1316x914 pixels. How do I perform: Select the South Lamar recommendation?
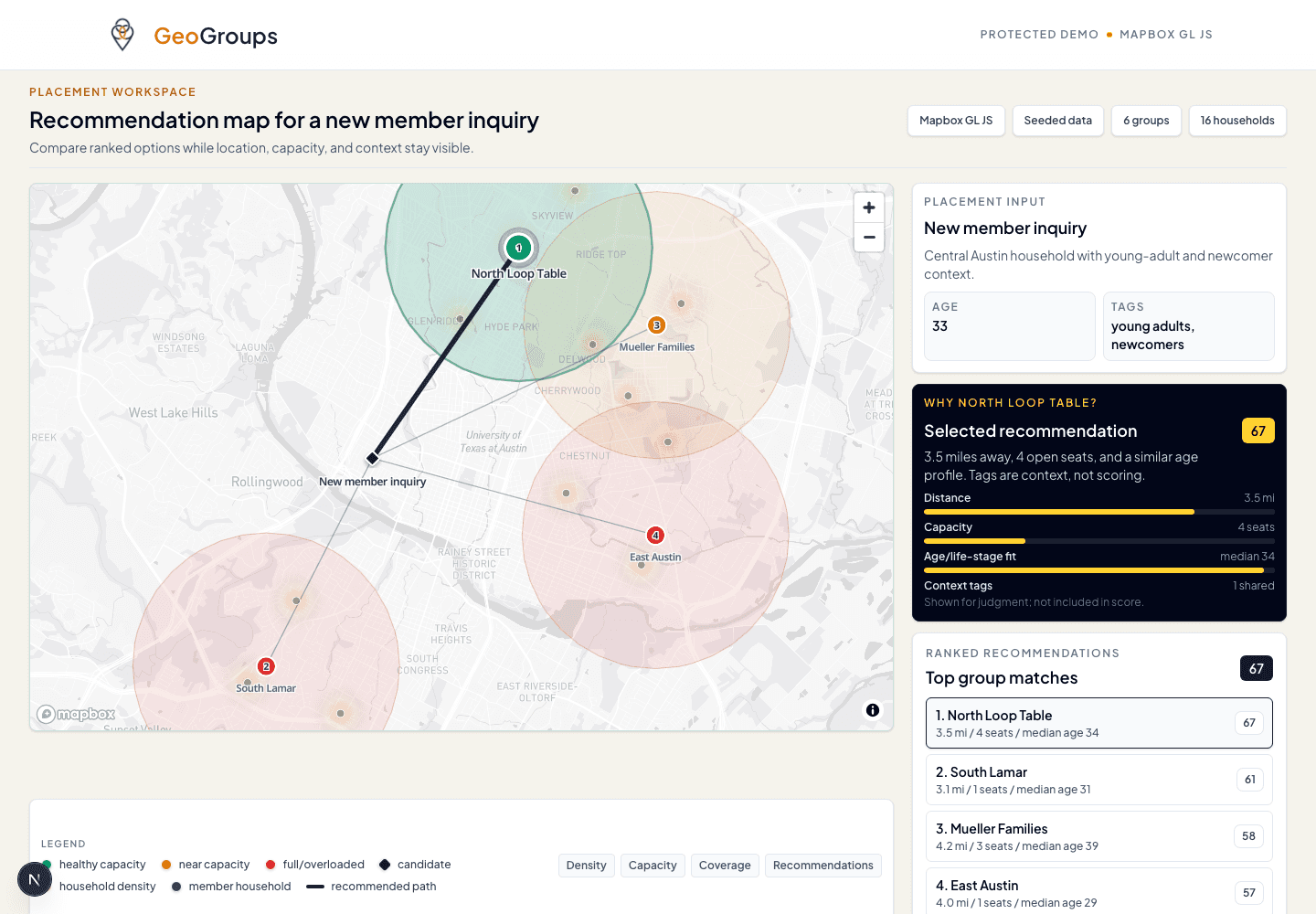coord(1098,780)
